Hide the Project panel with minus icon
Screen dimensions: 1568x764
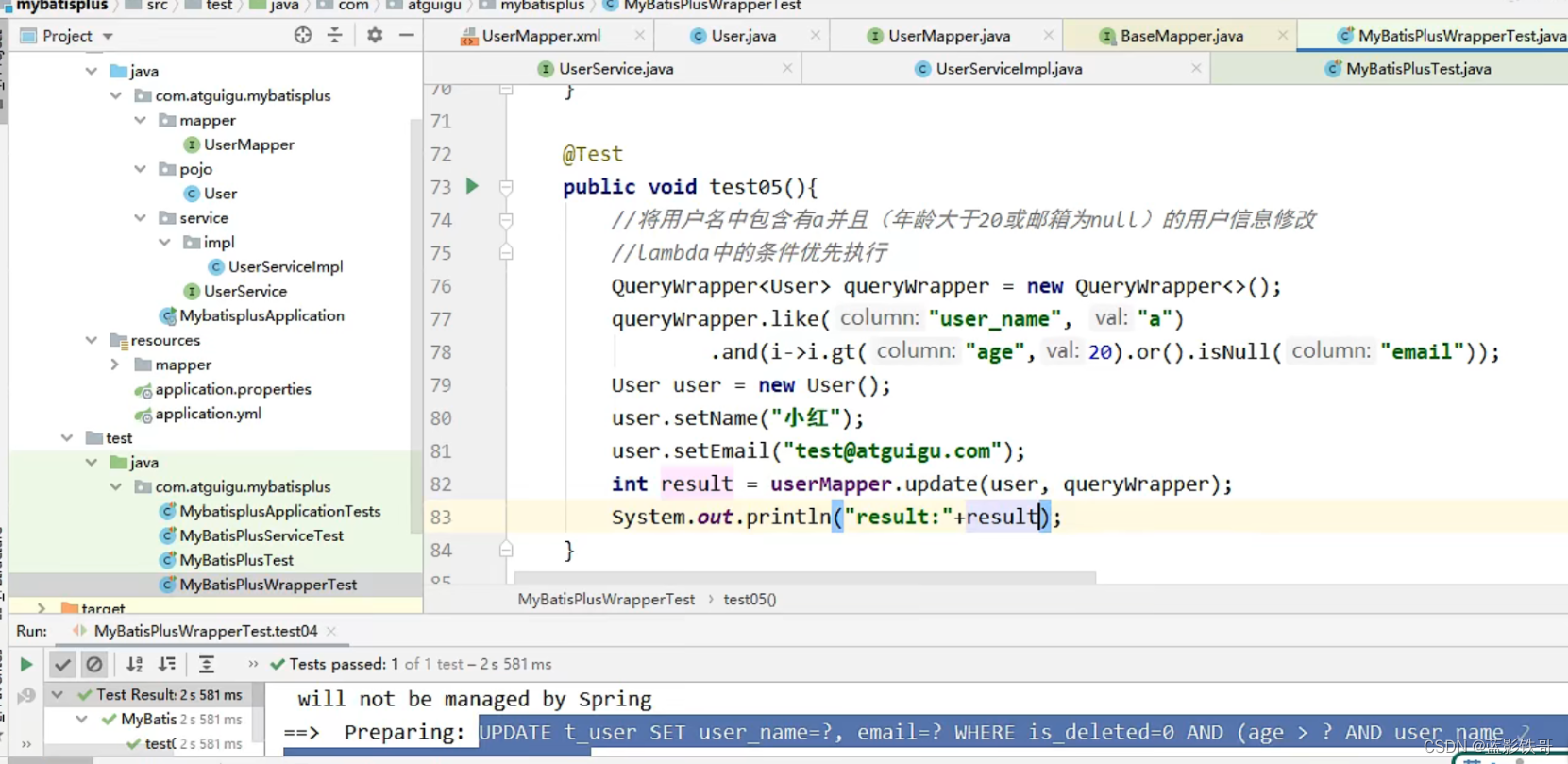pyautogui.click(x=407, y=35)
